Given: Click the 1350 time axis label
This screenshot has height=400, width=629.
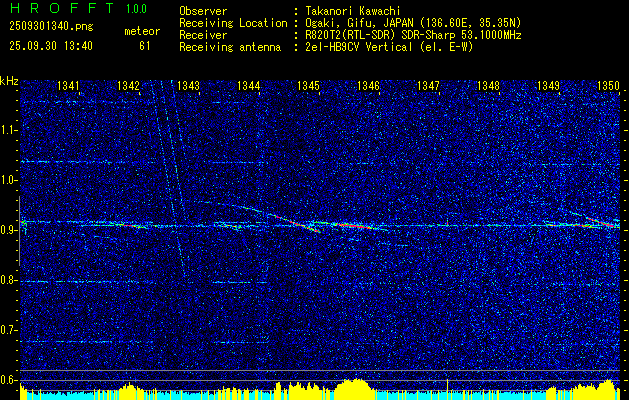Looking at the screenshot, I should pyautogui.click(x=609, y=85).
